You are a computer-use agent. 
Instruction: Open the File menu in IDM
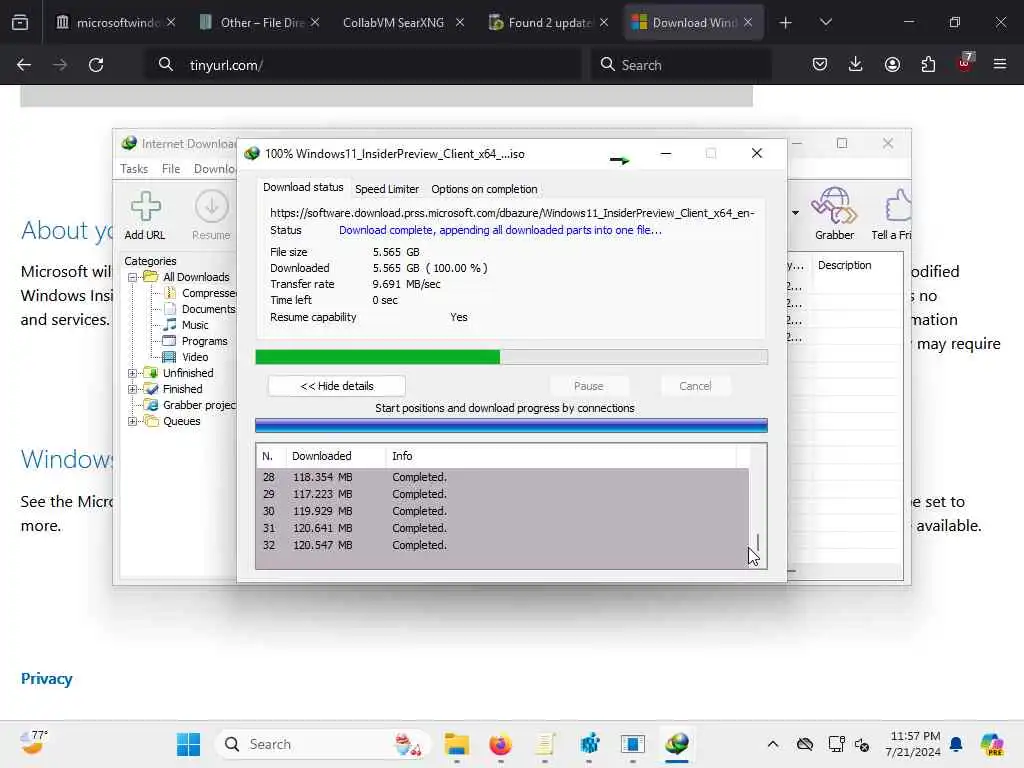click(x=171, y=168)
